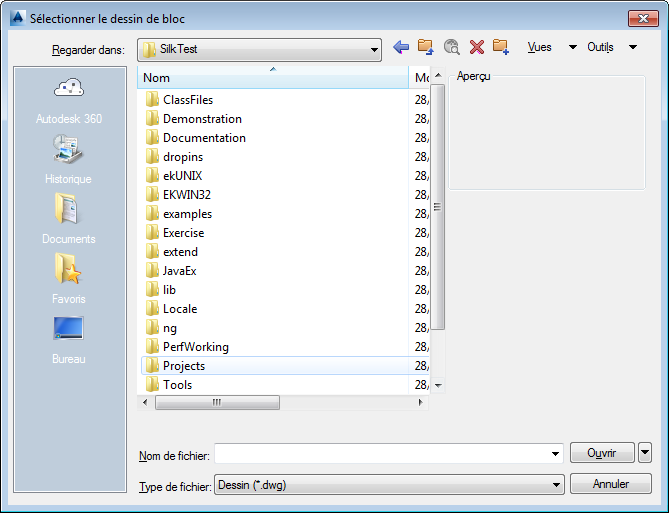669x513 pixels.
Task: Click in the Nom de fichier field
Action: coord(389,453)
